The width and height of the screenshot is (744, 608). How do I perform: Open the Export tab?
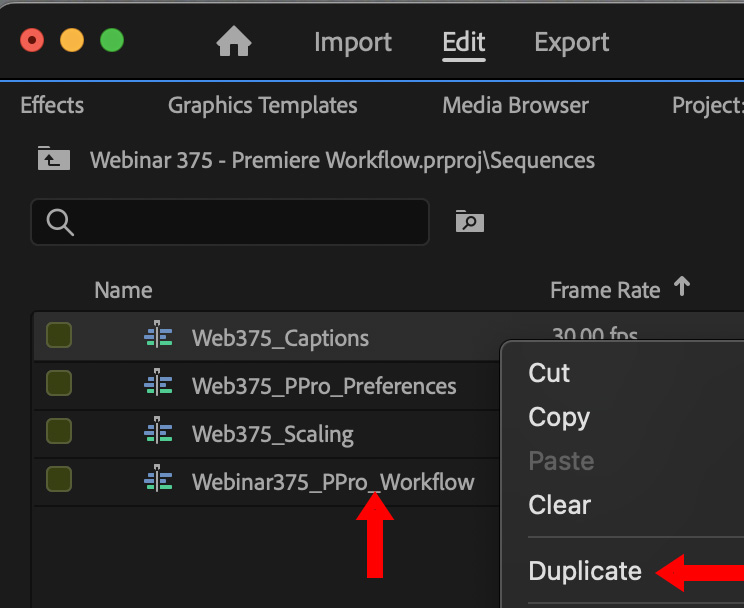coord(572,42)
